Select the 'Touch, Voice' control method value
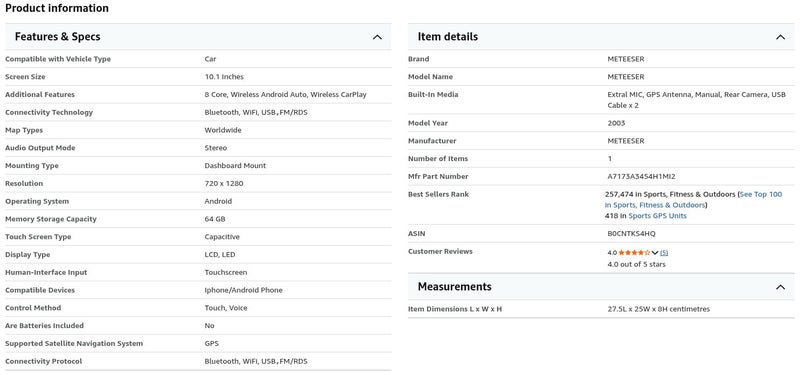This screenshot has width=800, height=375. click(226, 308)
